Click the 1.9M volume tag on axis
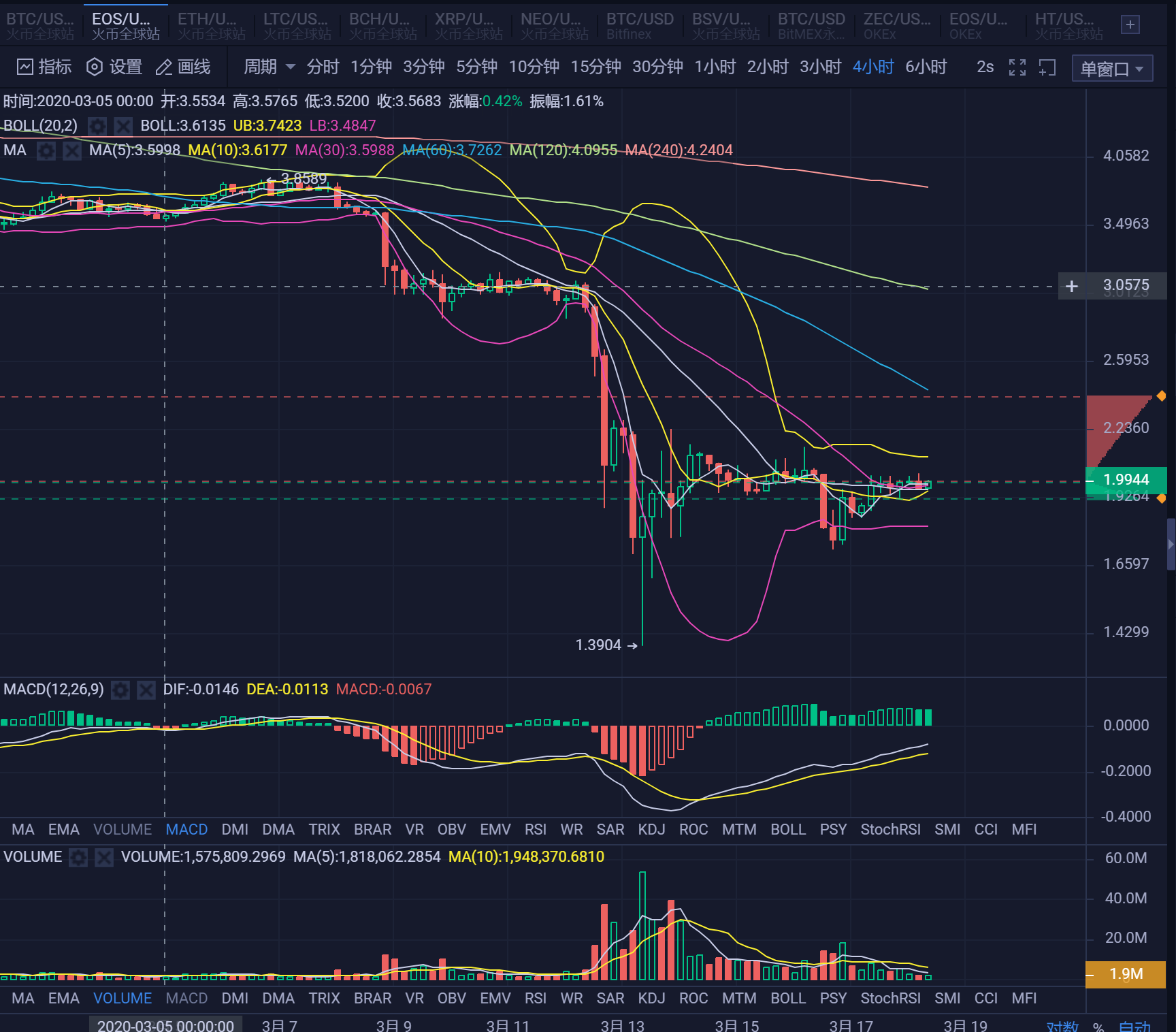1176x1032 pixels. [x=1126, y=974]
